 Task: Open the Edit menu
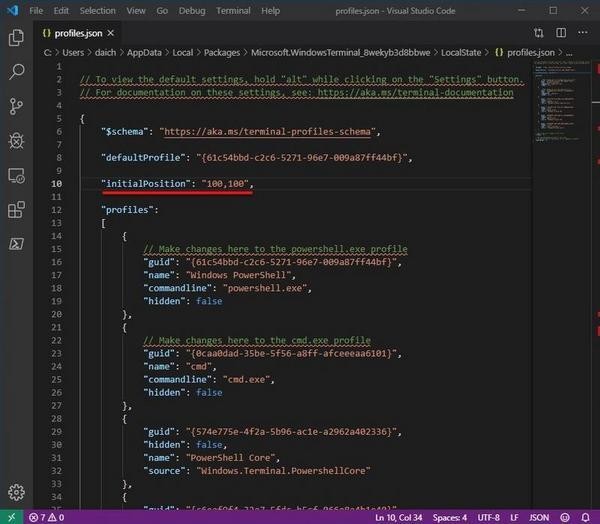click(x=61, y=11)
